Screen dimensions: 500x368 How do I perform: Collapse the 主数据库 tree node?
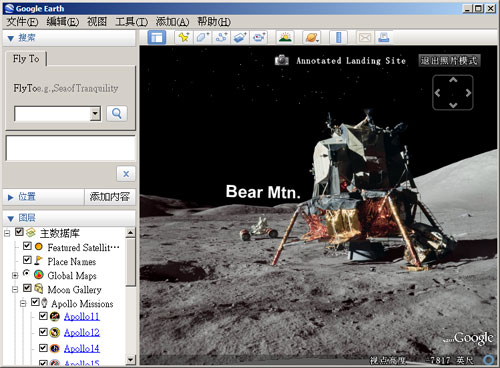point(7,233)
